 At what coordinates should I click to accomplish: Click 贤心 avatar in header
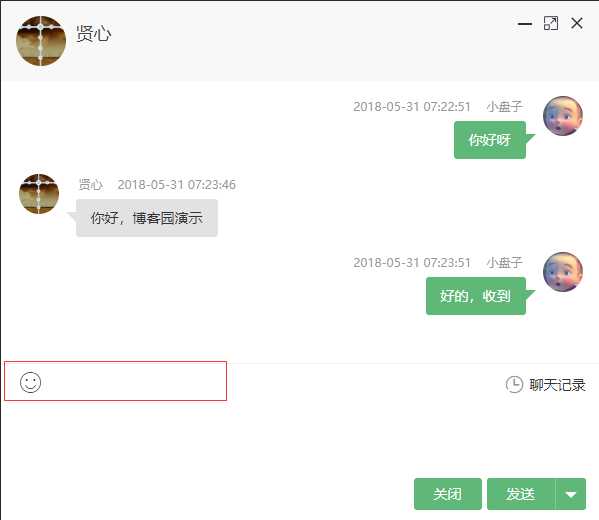pos(41,41)
